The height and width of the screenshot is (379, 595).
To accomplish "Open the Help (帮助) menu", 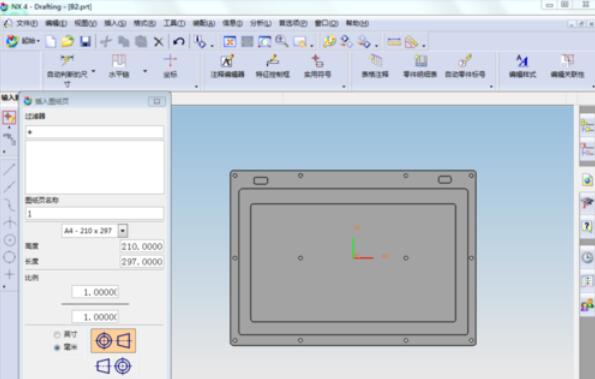I will (x=357, y=23).
